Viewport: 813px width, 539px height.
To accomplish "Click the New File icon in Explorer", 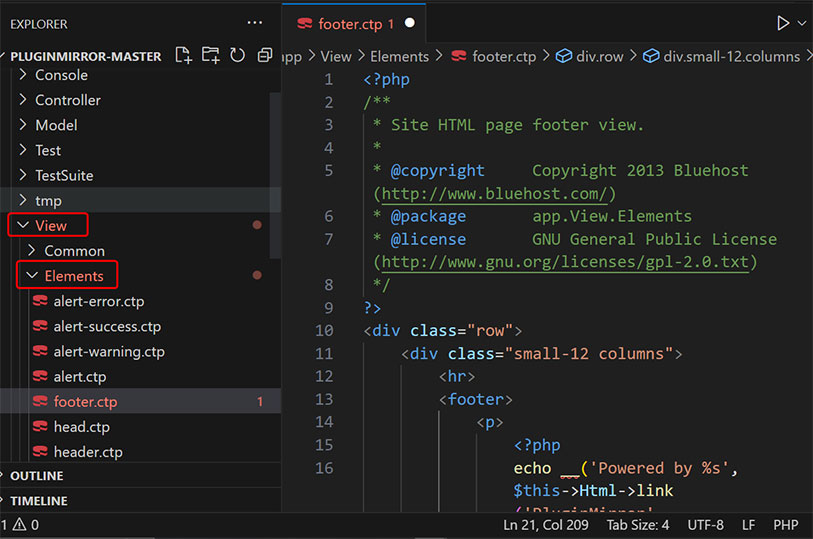I will (184, 55).
